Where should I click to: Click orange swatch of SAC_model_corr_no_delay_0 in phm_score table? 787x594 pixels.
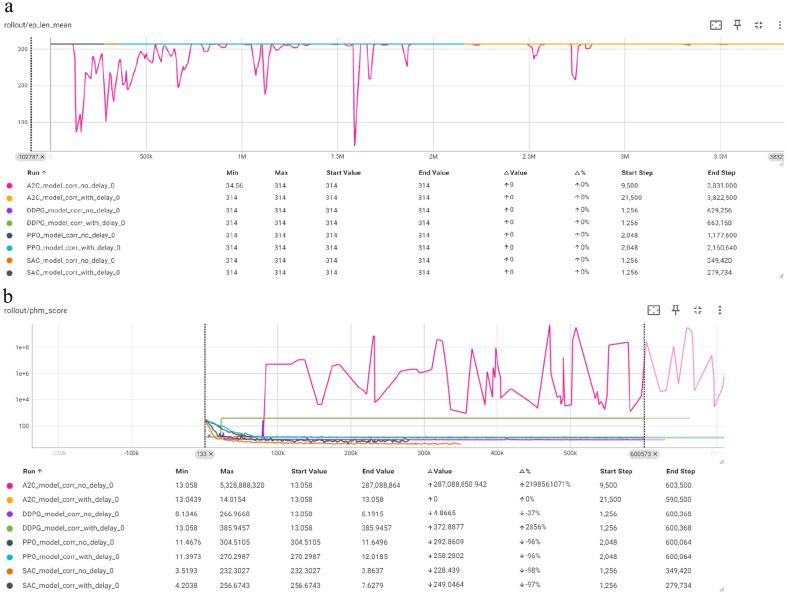9,571
